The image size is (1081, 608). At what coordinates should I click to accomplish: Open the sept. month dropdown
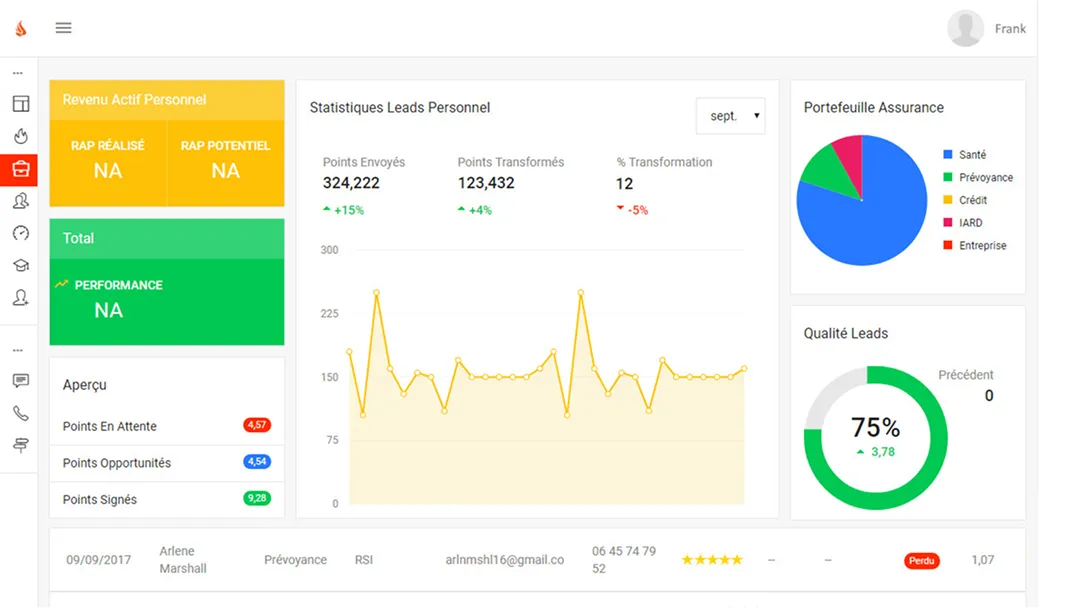pos(730,116)
